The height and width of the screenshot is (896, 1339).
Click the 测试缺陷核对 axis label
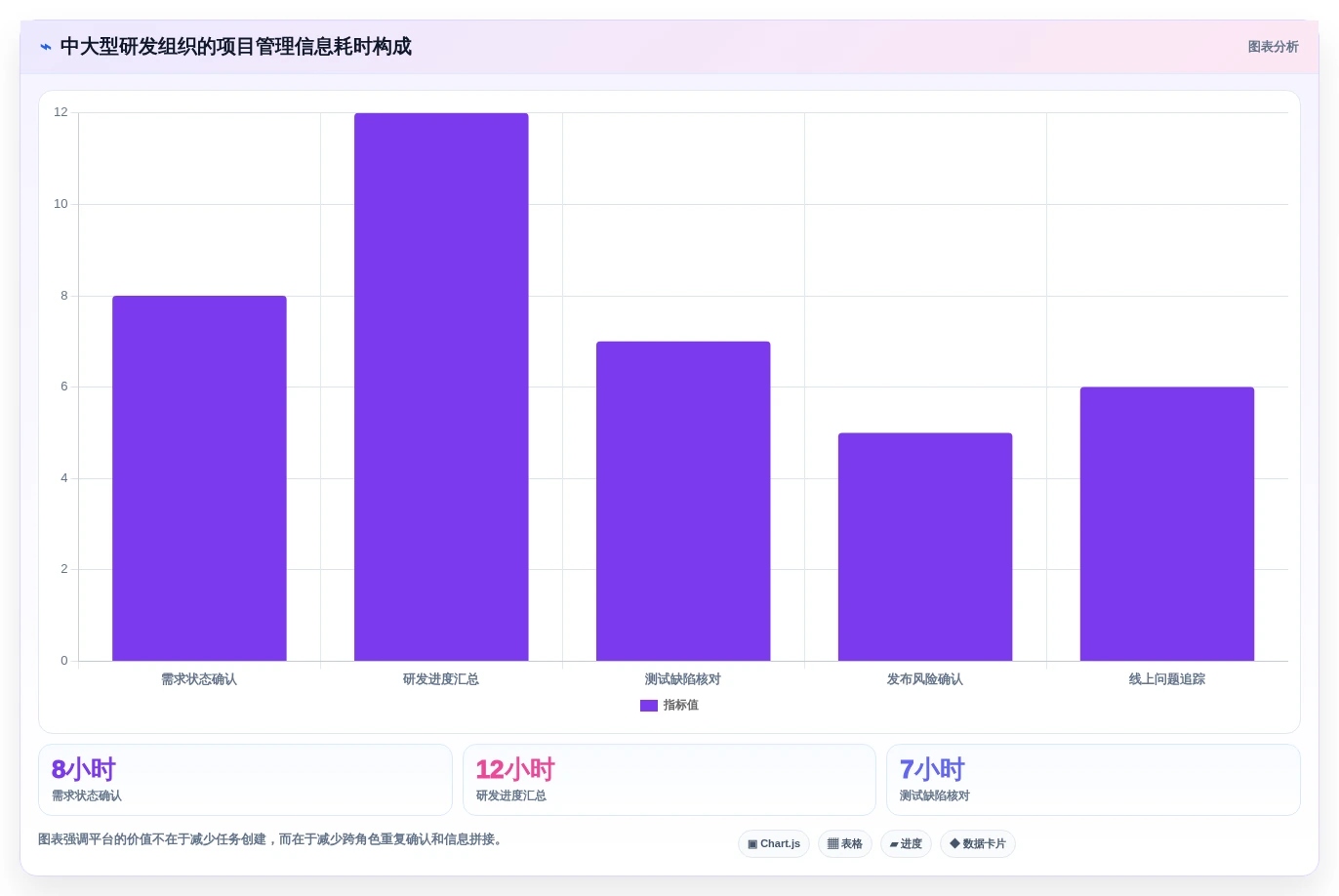coord(683,679)
